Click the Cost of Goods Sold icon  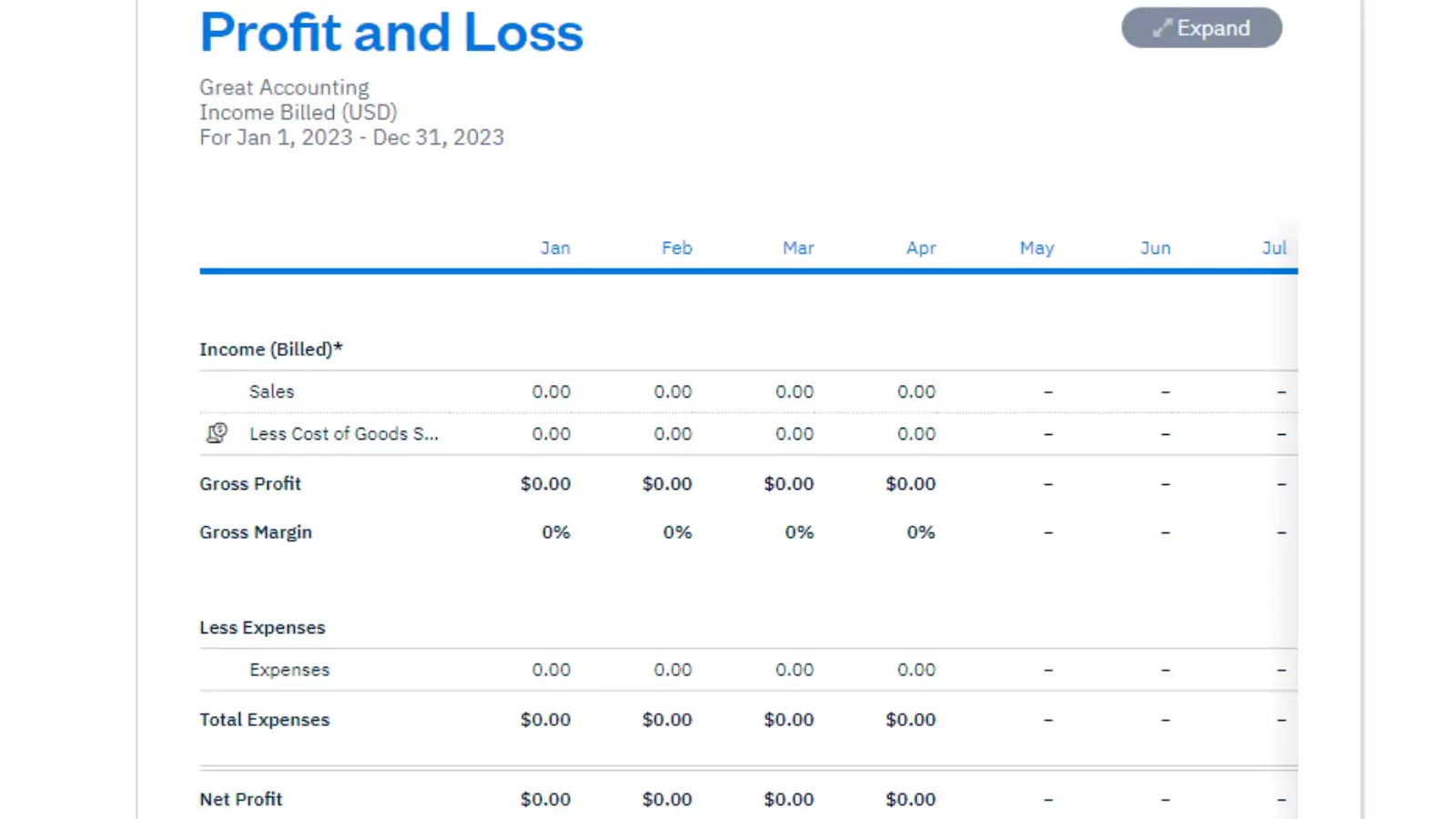[217, 433]
